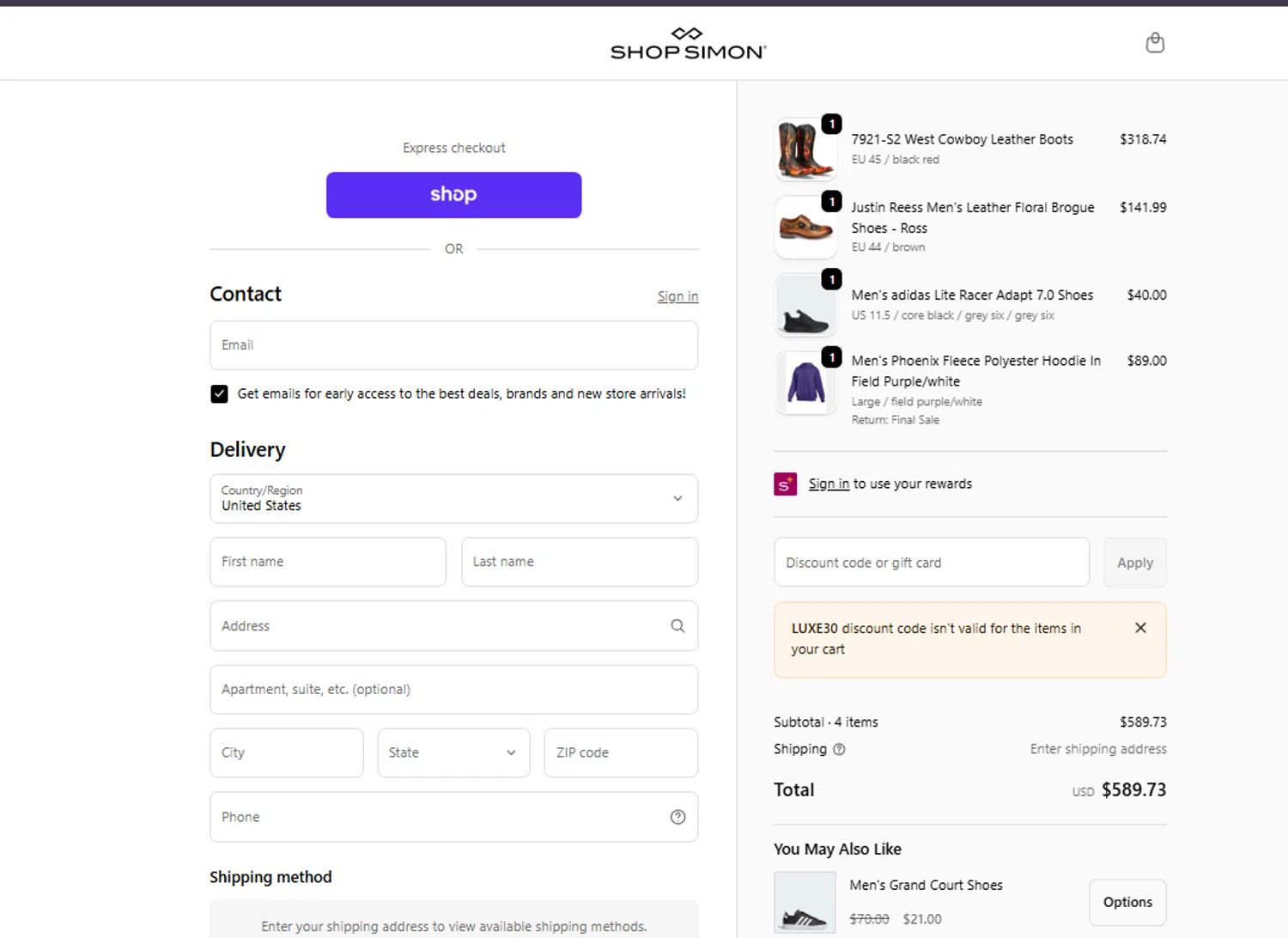
Task: Click the Shipping method heading
Action: [270, 877]
